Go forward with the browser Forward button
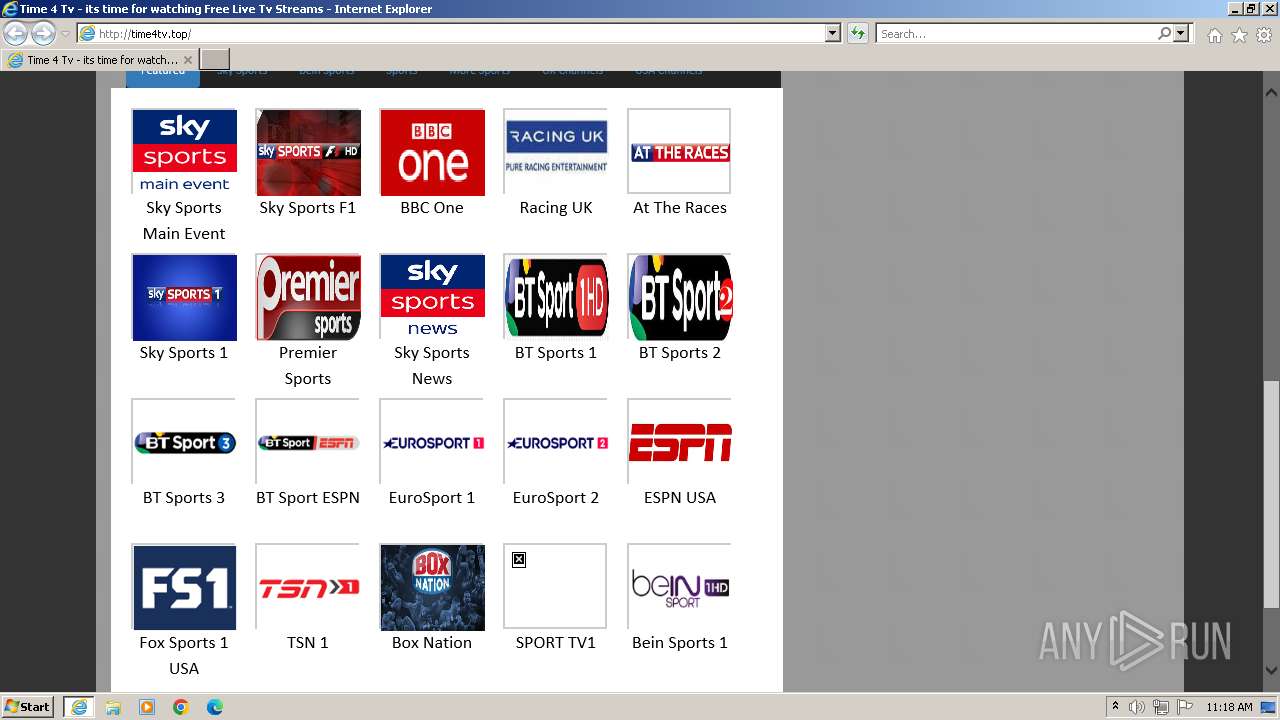Image resolution: width=1280 pixels, height=720 pixels. click(43, 34)
